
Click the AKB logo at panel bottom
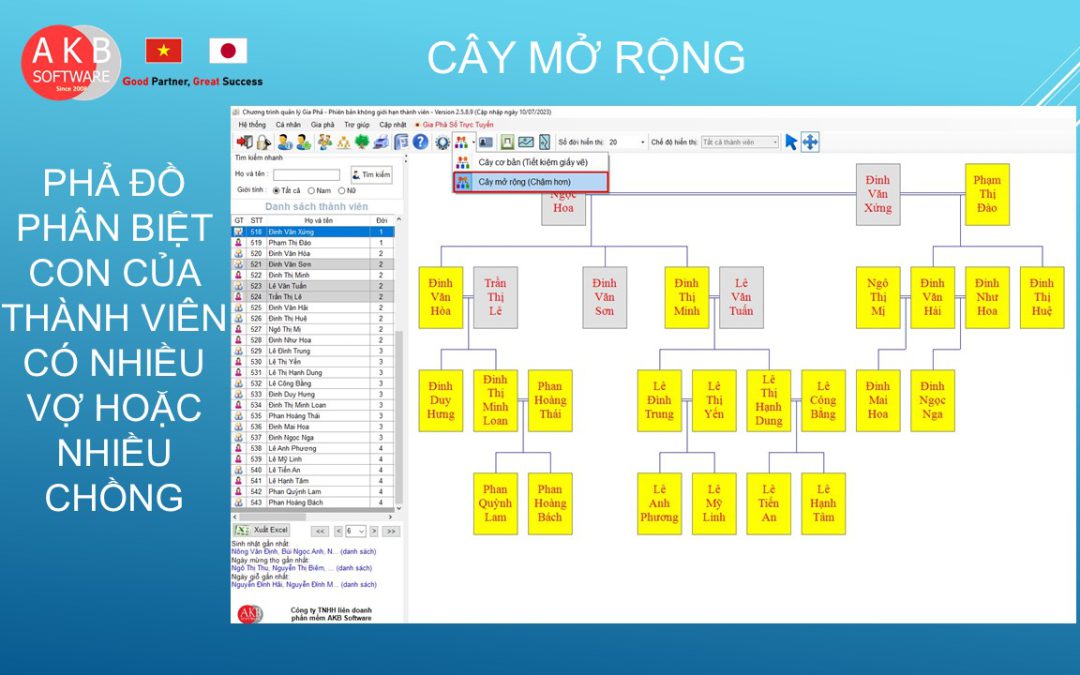250,614
